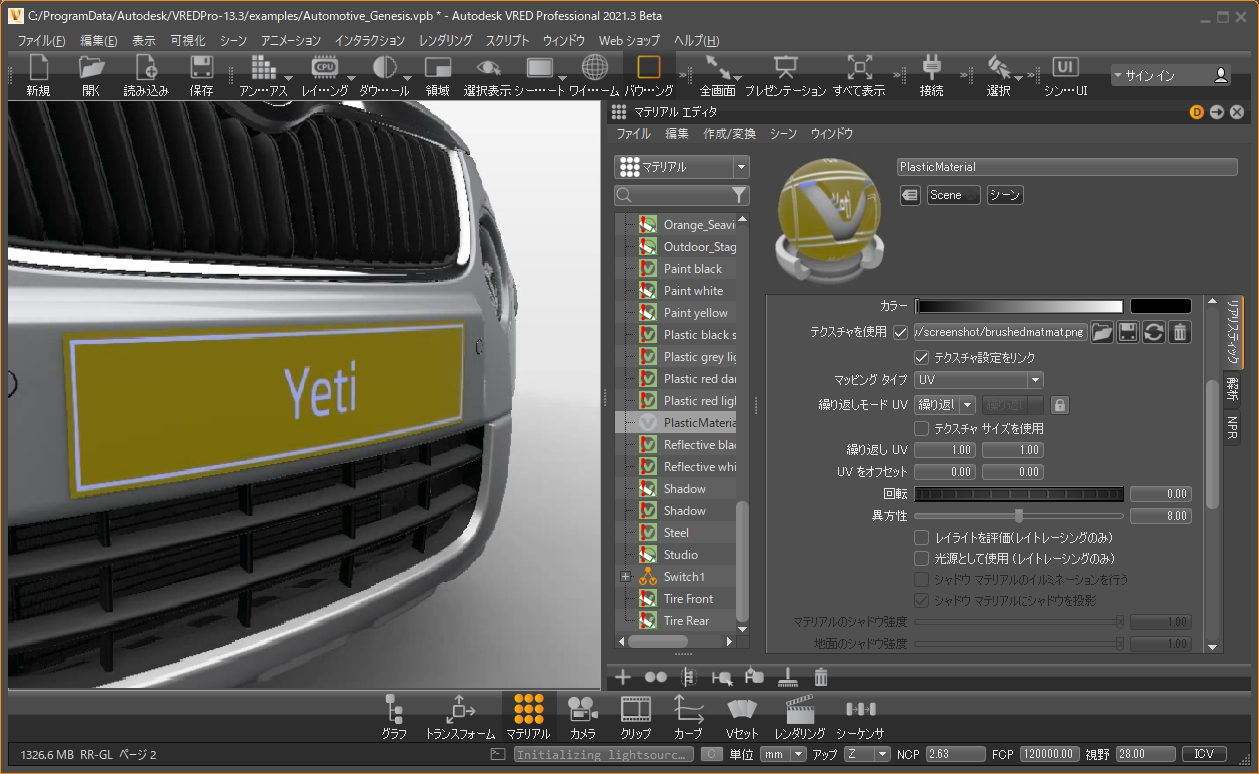Click the delete texture trash icon

click(x=1180, y=332)
